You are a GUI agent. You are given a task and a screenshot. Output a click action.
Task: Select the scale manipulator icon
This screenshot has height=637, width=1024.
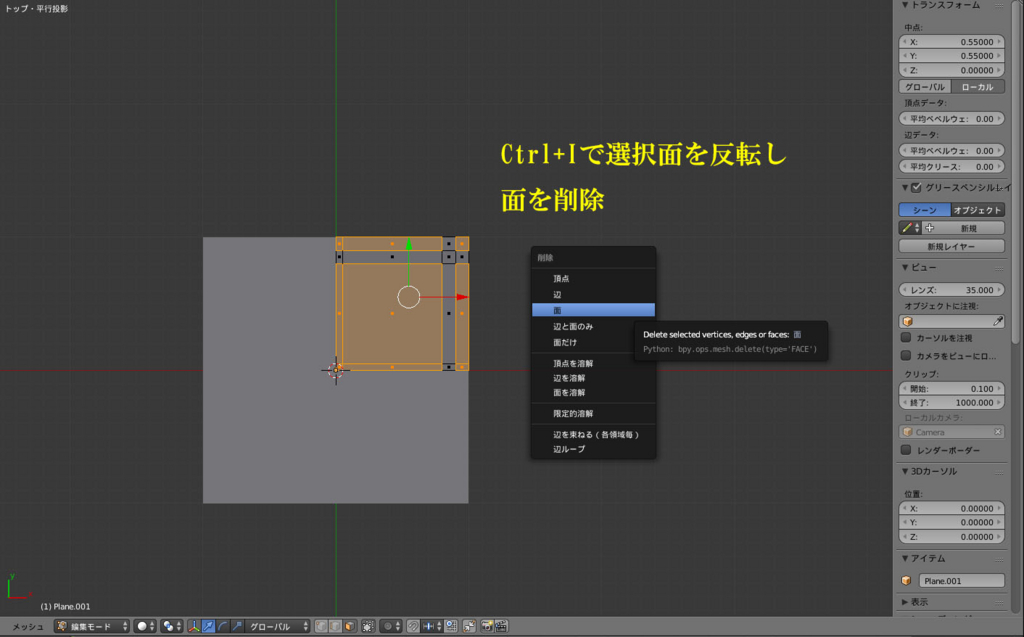[x=237, y=626]
